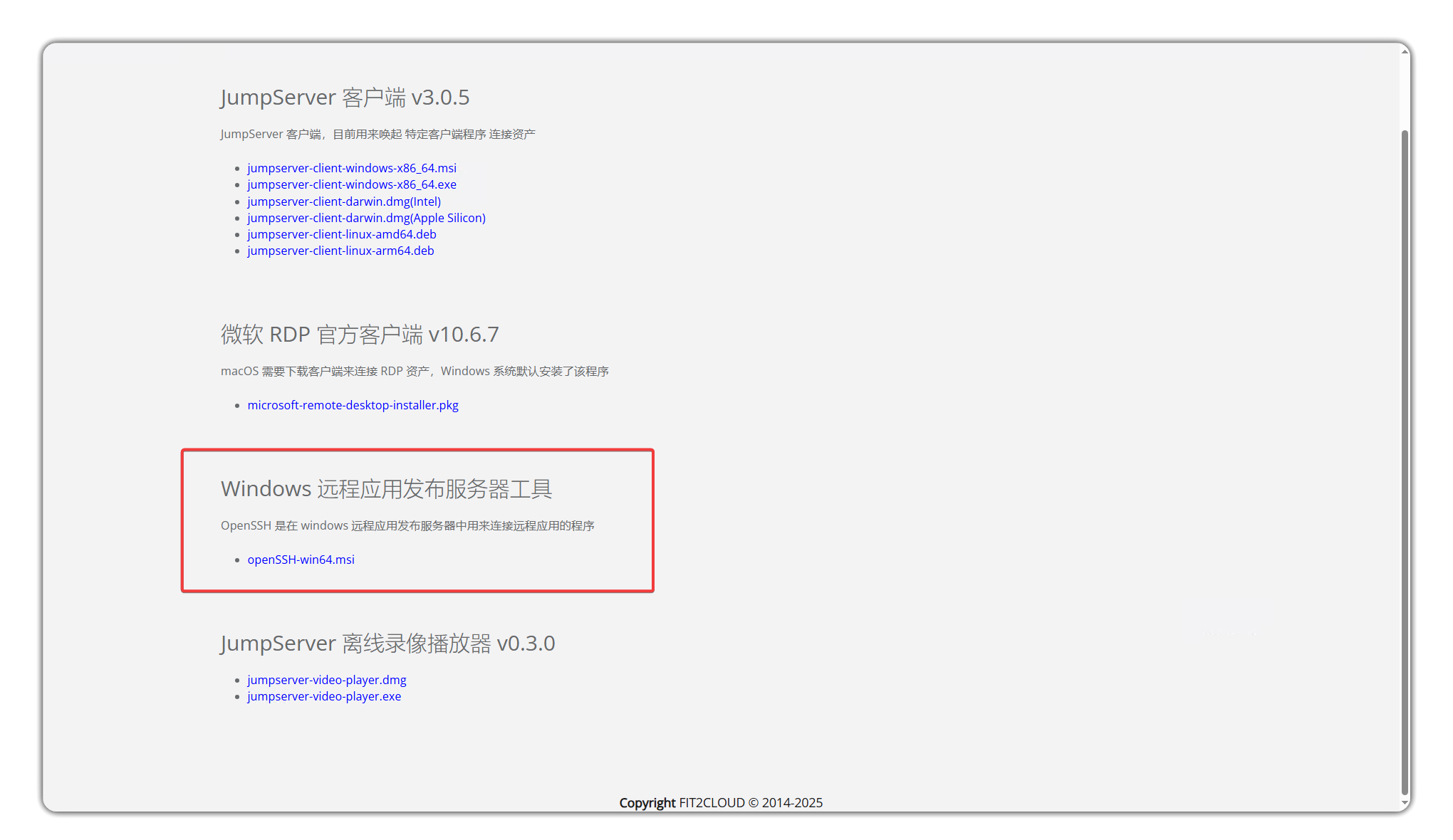Download jumpserver-video-player.dmg
This screenshot has width=1453, height=840.
[x=327, y=680]
